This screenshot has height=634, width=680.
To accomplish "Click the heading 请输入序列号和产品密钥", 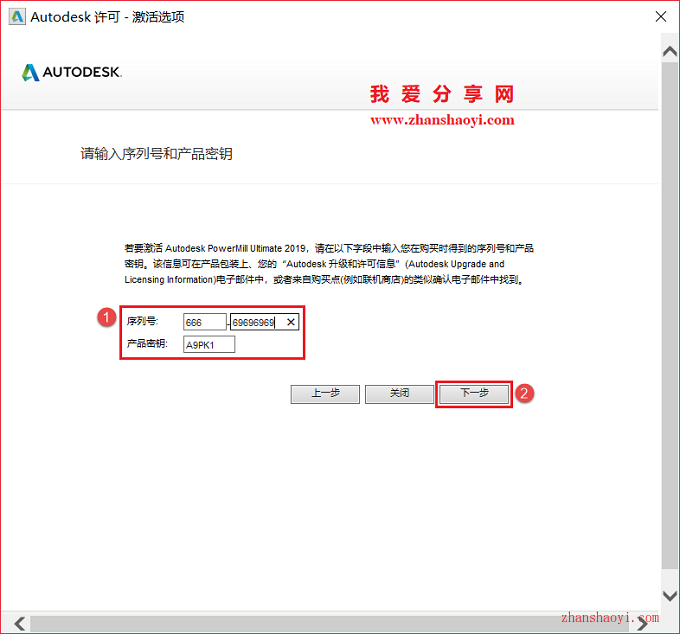I will [x=157, y=154].
